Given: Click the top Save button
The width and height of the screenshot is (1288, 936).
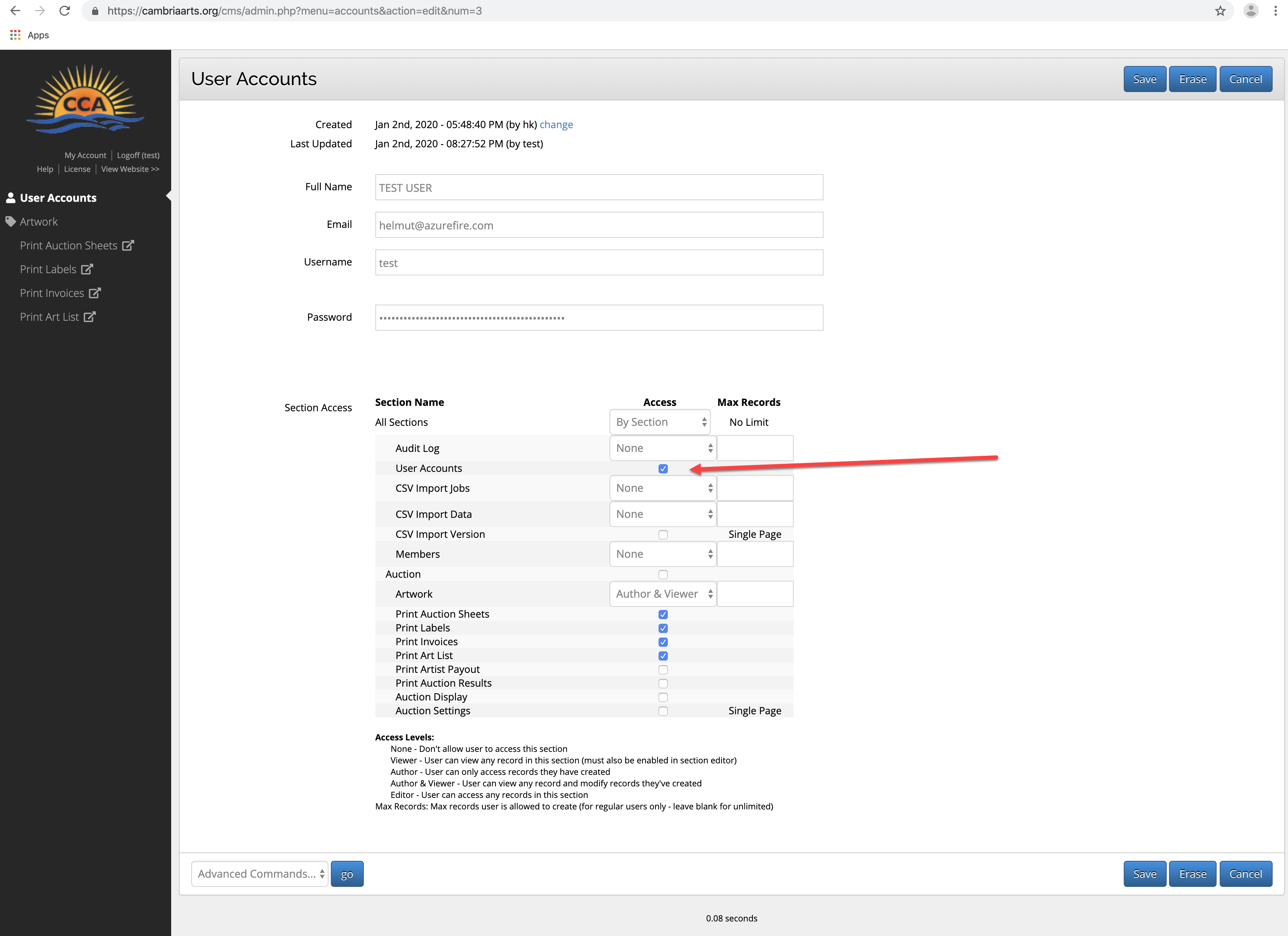Looking at the screenshot, I should 1144,79.
